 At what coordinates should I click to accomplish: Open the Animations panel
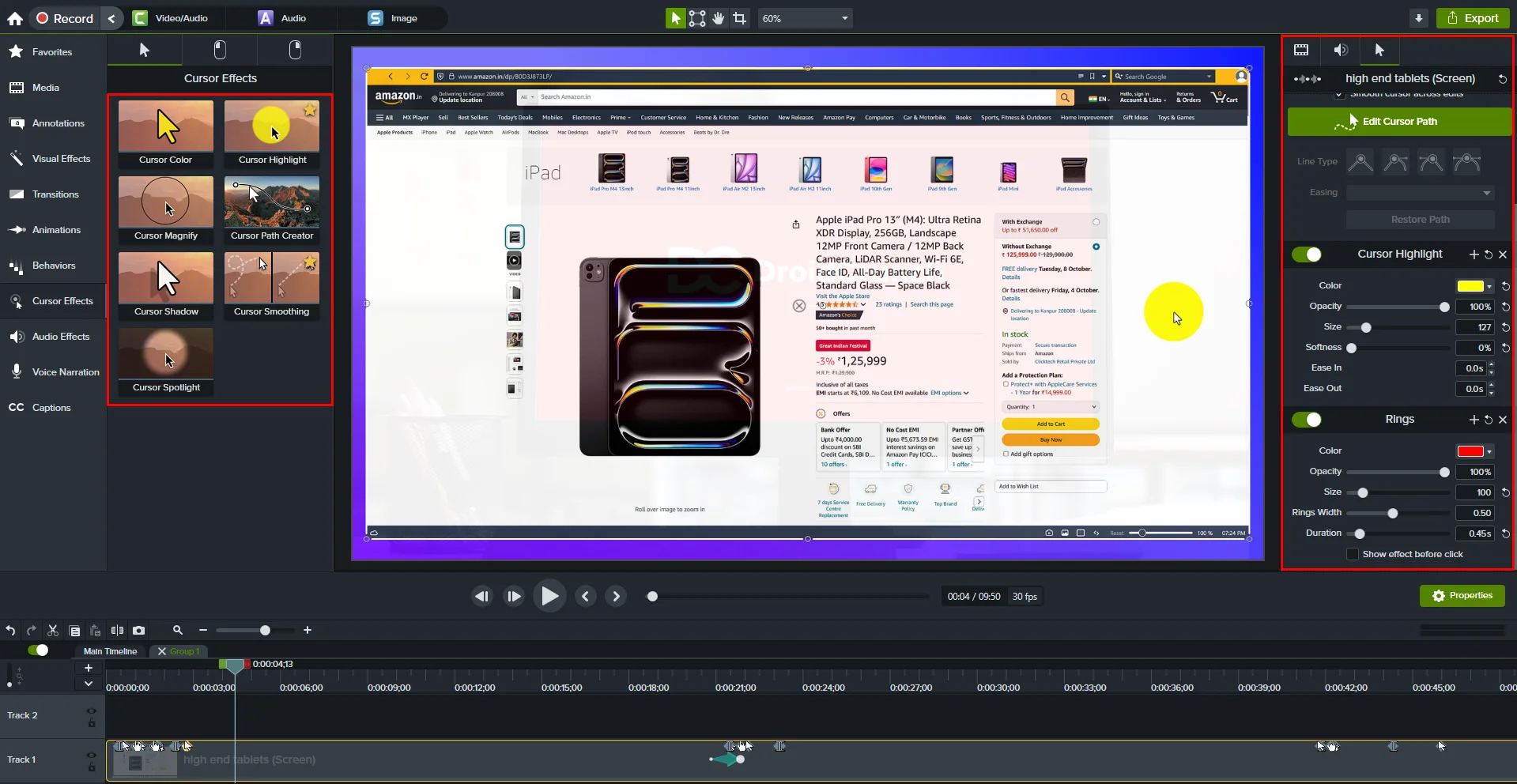[x=56, y=230]
